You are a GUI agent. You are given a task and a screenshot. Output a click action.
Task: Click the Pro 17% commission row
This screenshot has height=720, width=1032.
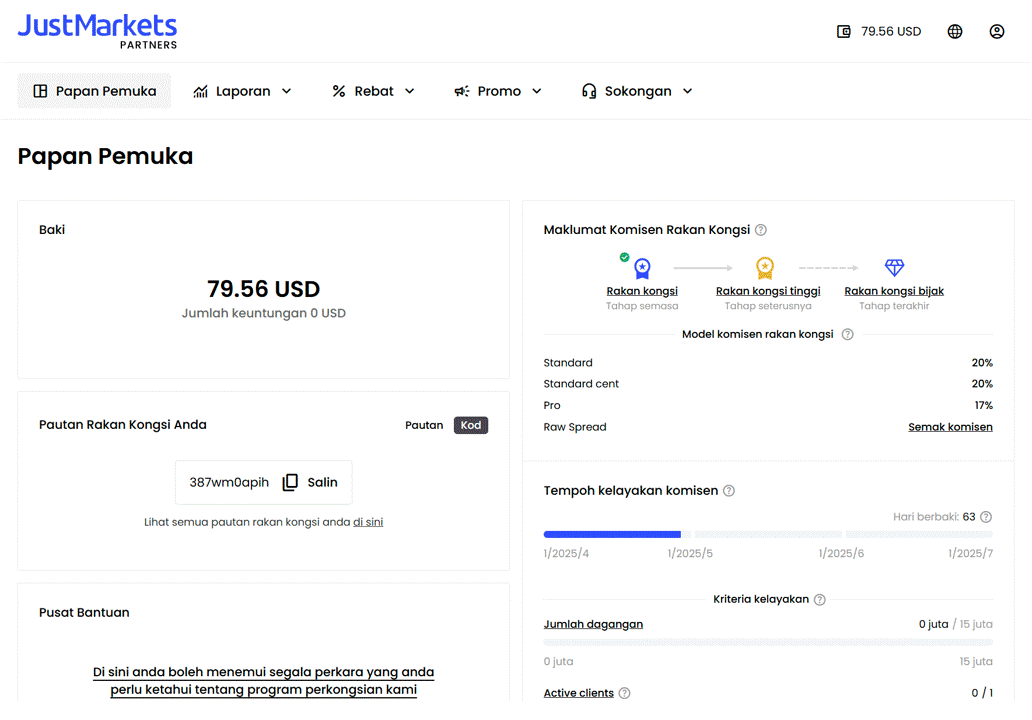click(x=768, y=405)
